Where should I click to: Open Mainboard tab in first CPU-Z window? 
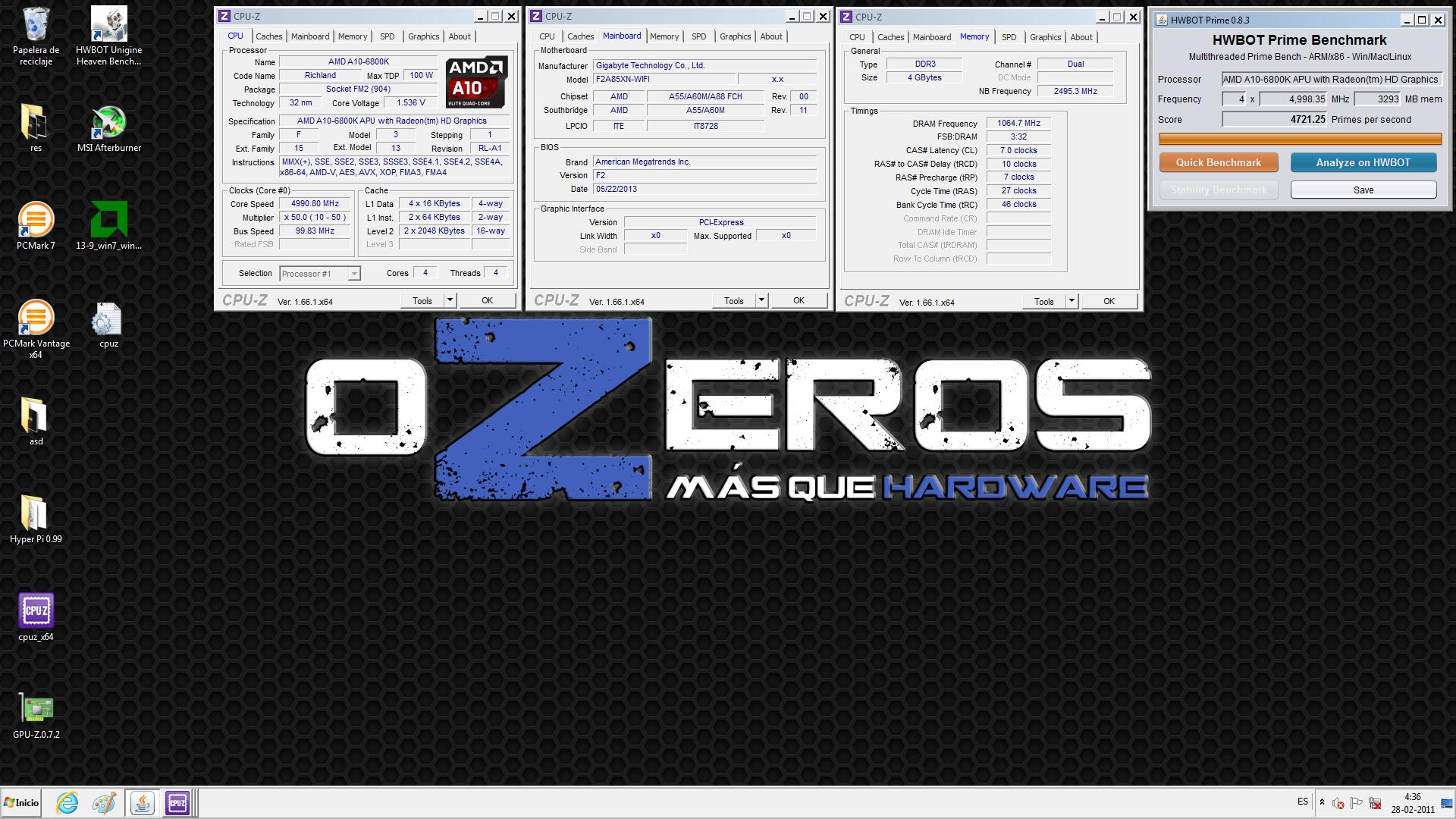(310, 36)
